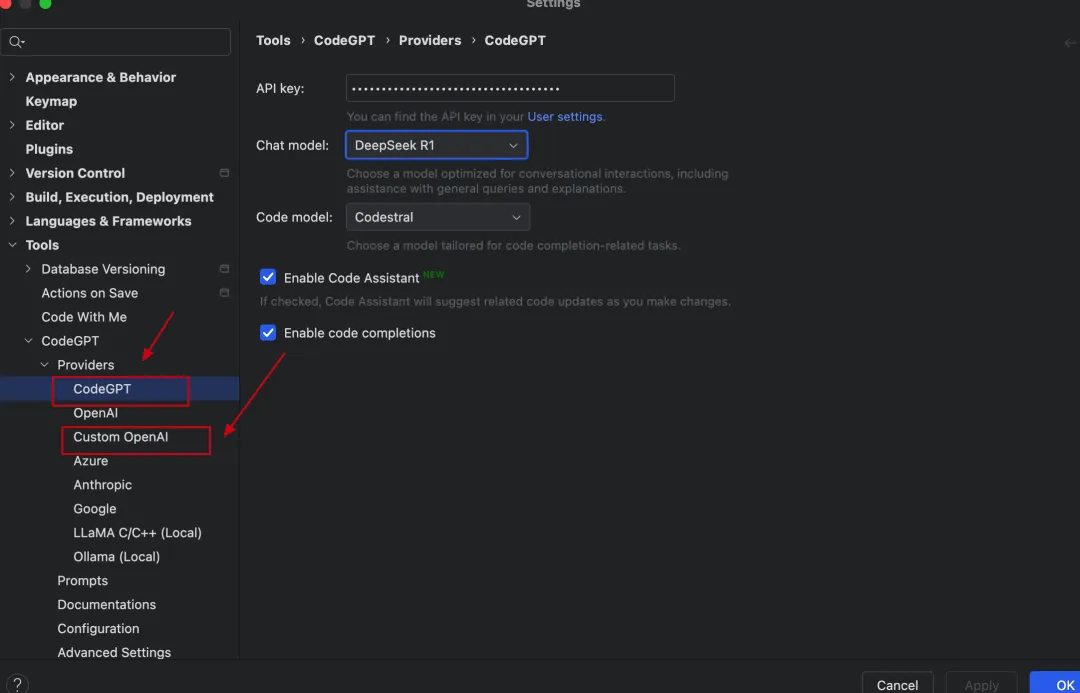Expand Build, Execution, Deployment chevron
Screen dimensions: 1080x693
[x=12, y=197]
